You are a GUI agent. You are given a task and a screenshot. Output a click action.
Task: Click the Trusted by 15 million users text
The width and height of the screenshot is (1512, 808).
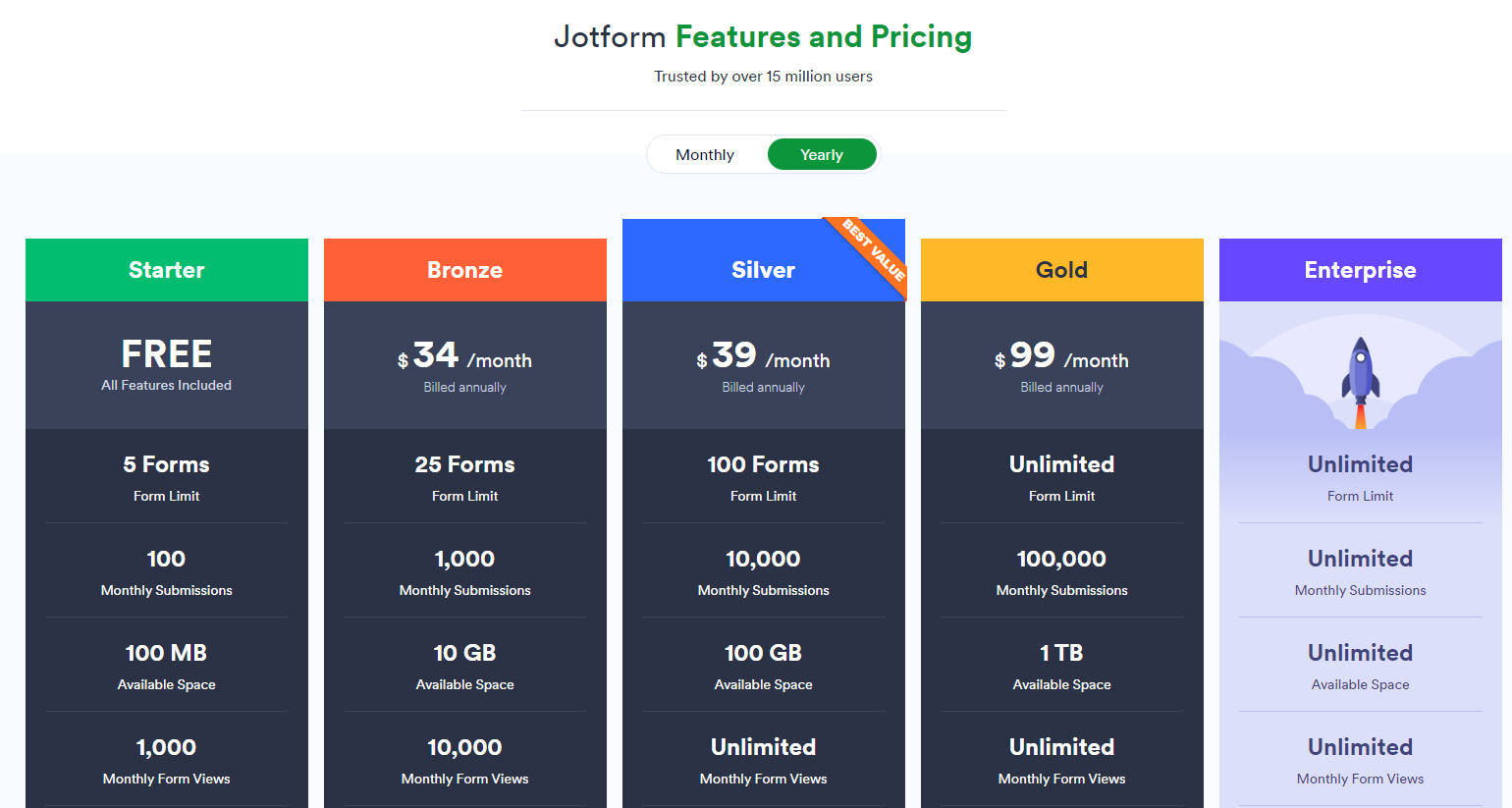tap(763, 77)
